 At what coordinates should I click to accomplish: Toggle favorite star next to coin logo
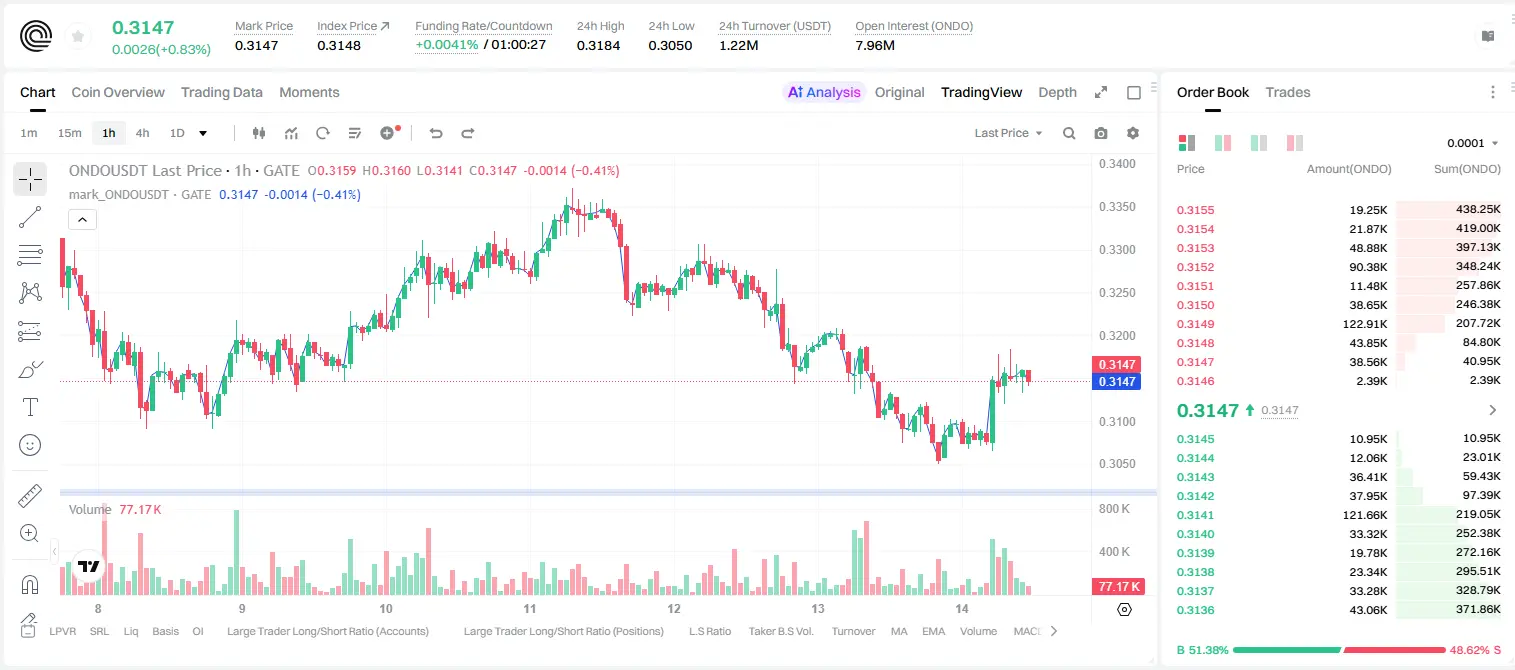pos(78,37)
